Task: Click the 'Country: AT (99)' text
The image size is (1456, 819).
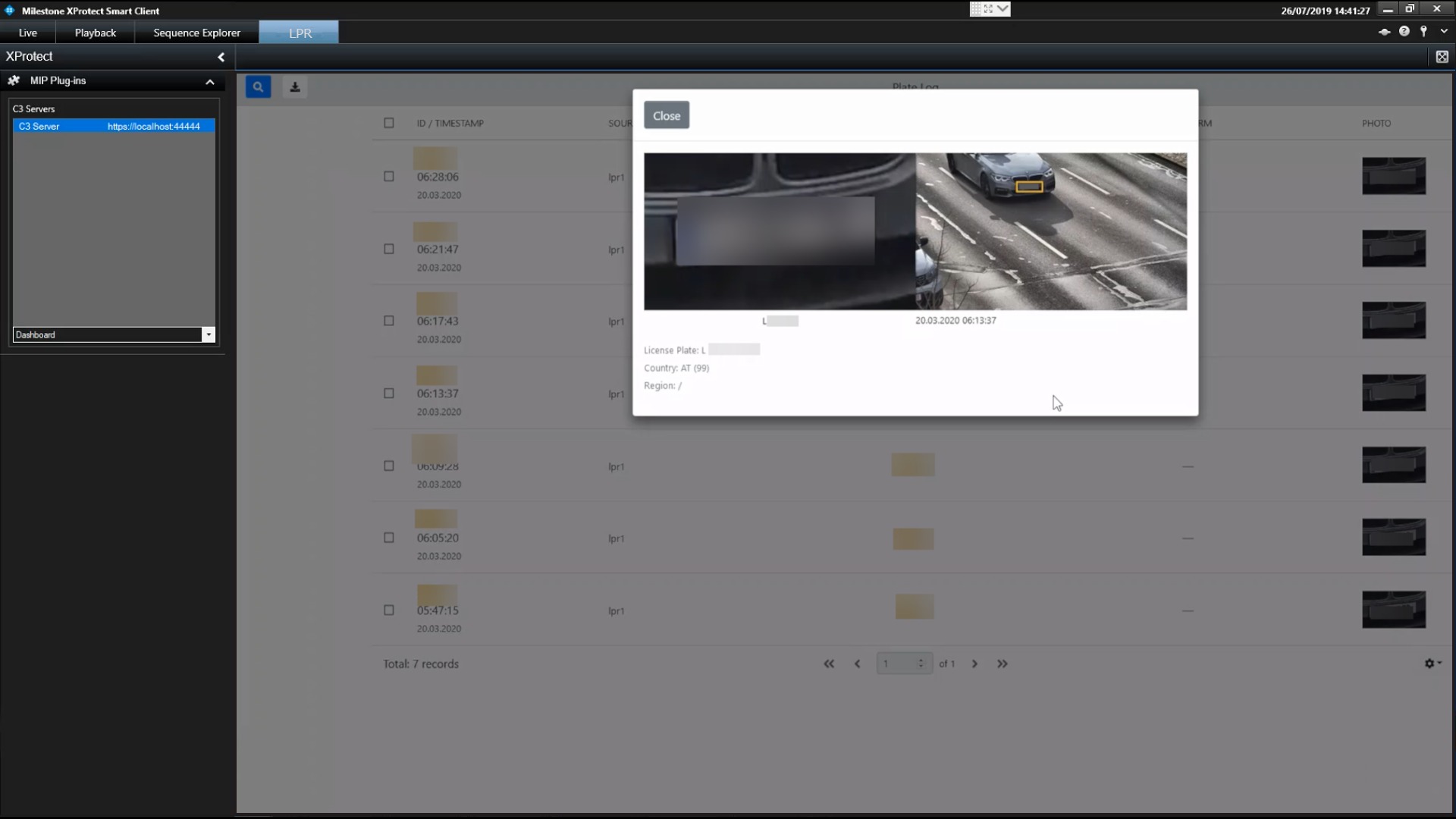Action: coord(676,368)
